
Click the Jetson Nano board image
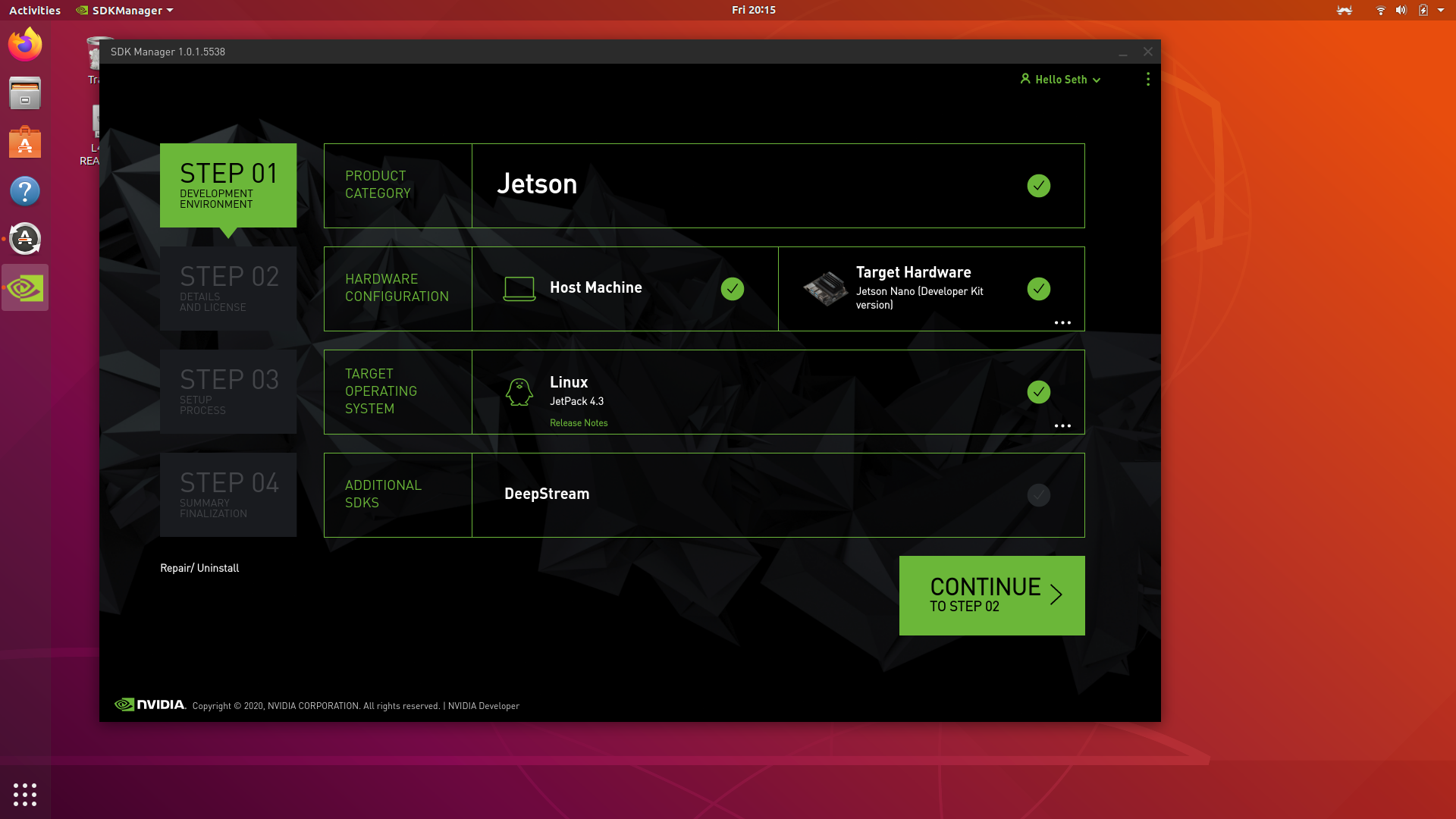pyautogui.click(x=825, y=289)
